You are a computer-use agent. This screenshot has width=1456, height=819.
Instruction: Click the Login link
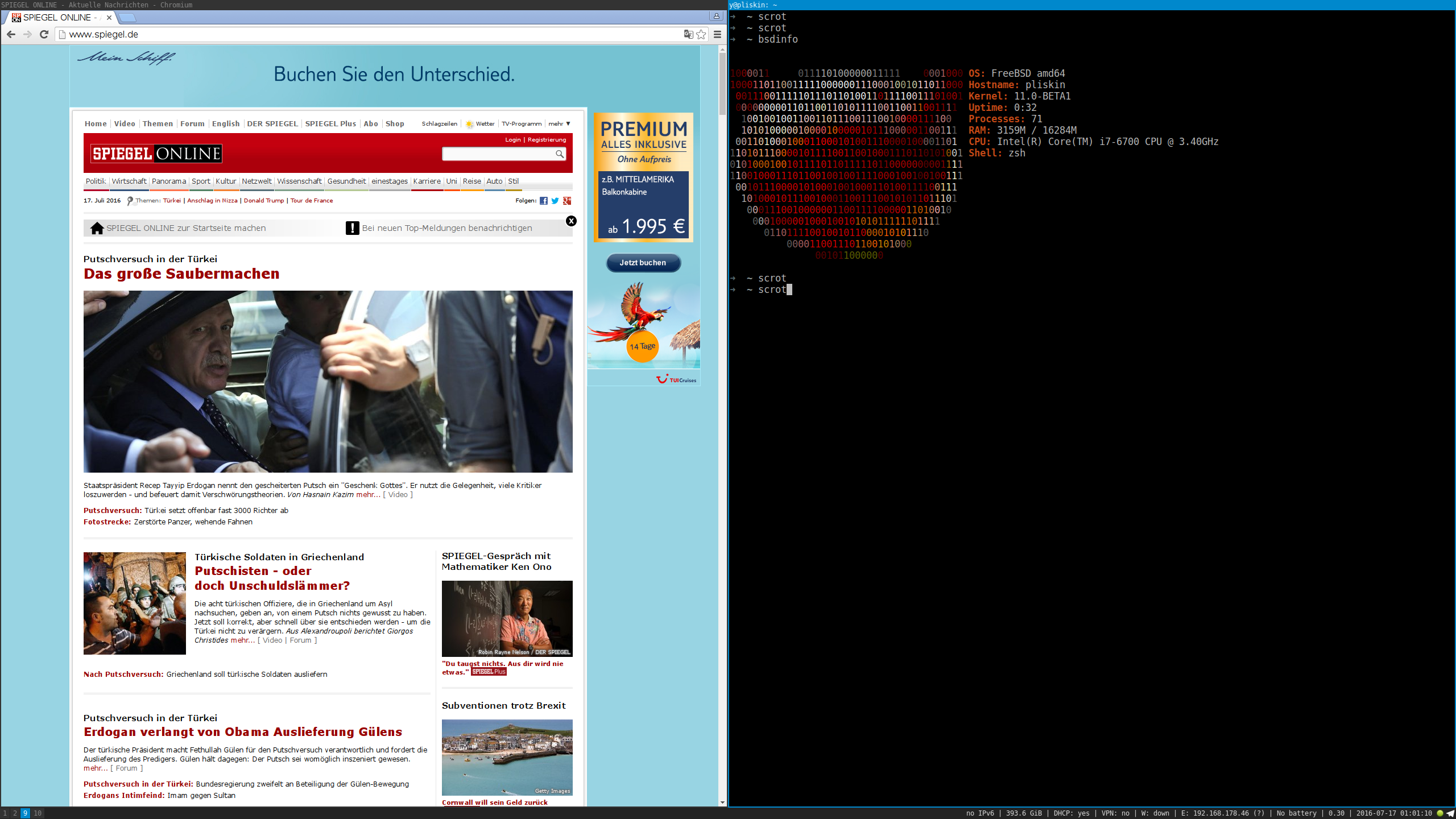pyautogui.click(x=512, y=140)
